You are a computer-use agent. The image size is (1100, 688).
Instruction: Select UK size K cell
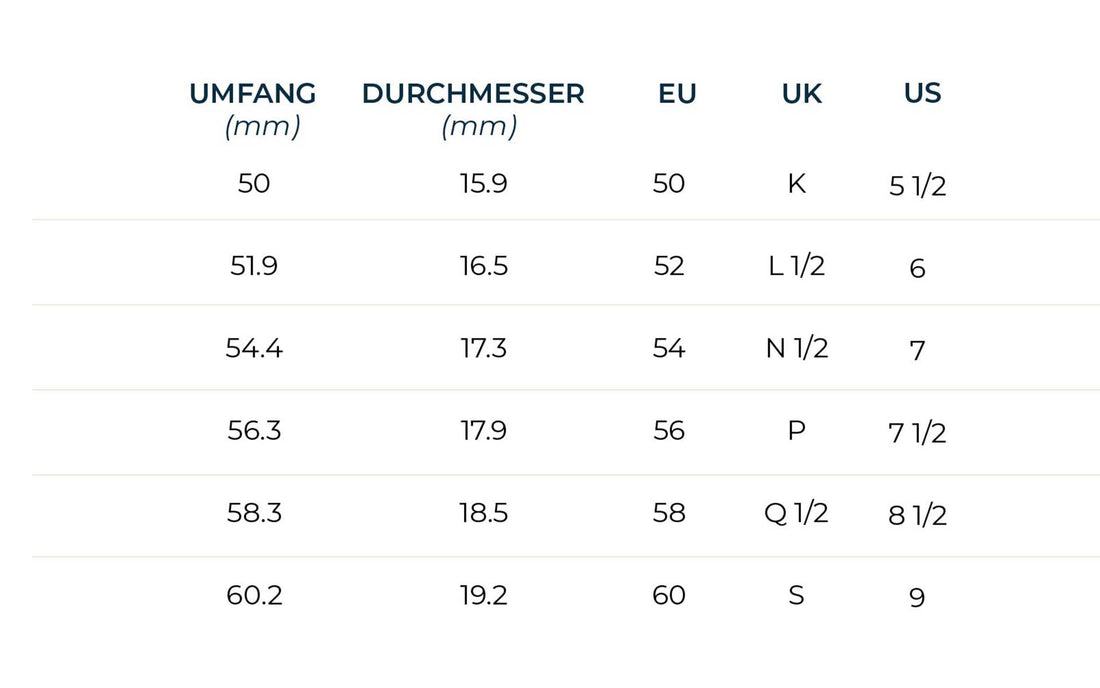[x=797, y=184]
